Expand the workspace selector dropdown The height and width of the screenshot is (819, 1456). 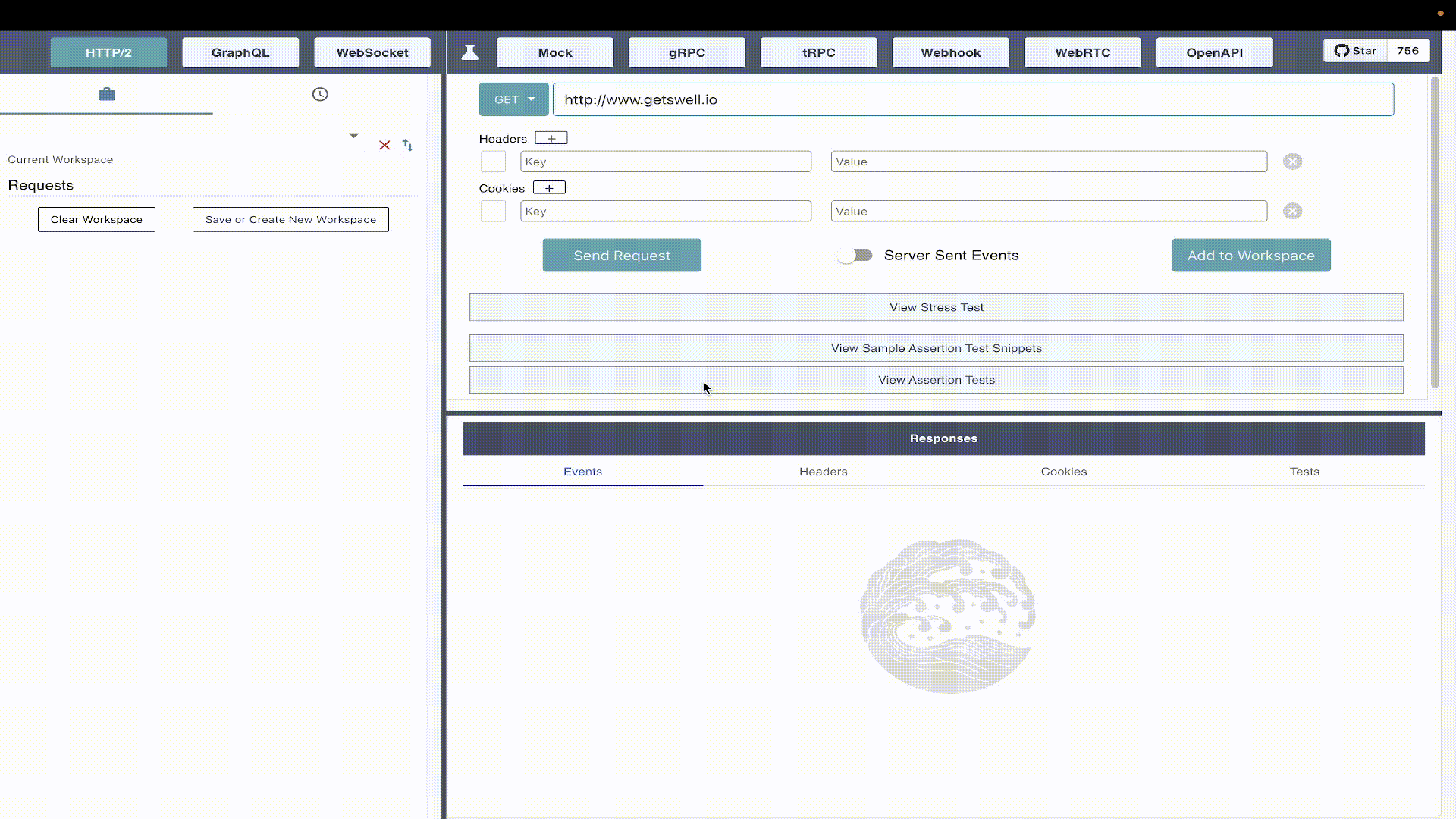coord(354,135)
